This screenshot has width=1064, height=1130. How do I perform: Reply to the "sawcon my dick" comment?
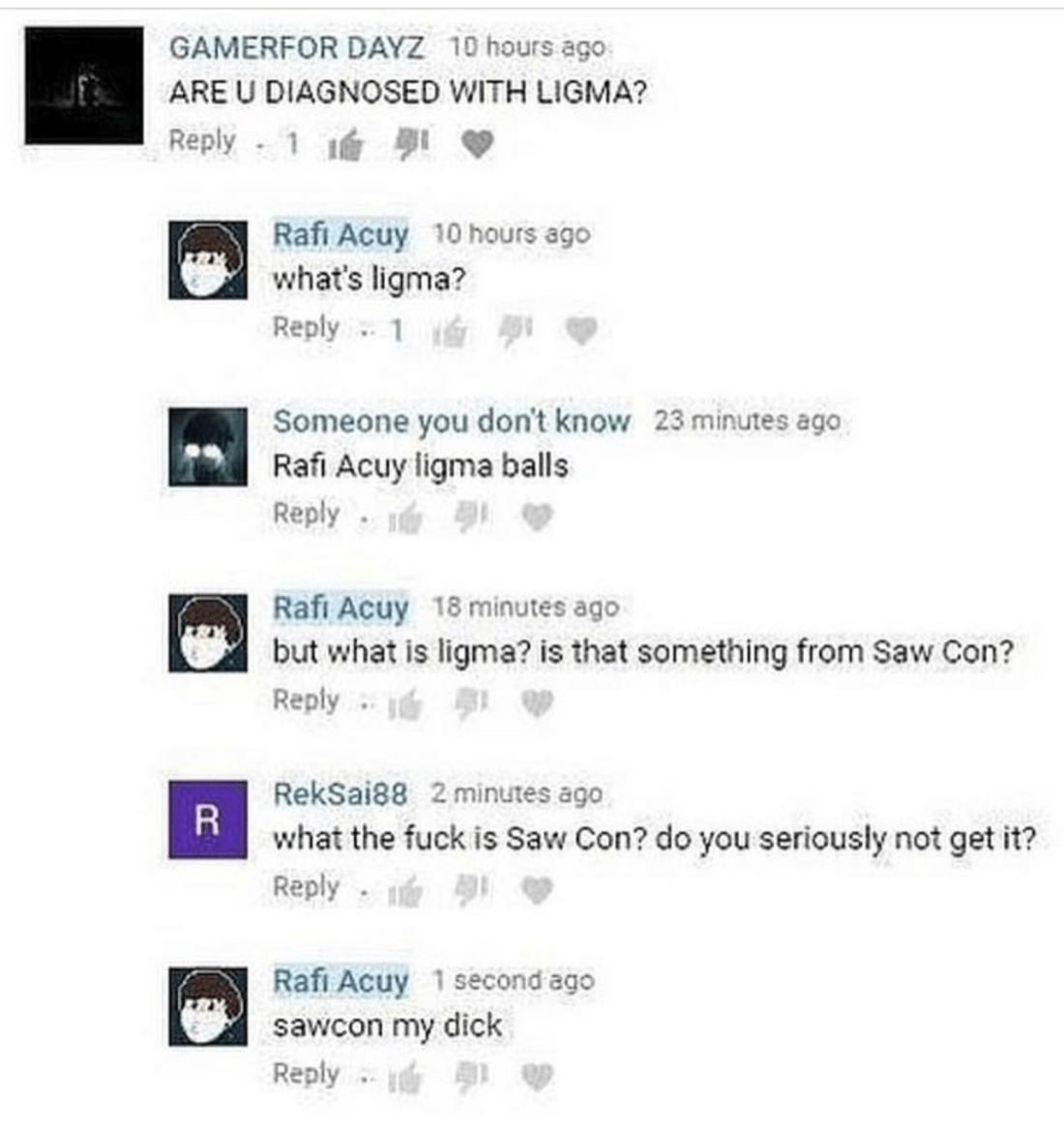pos(307,1073)
